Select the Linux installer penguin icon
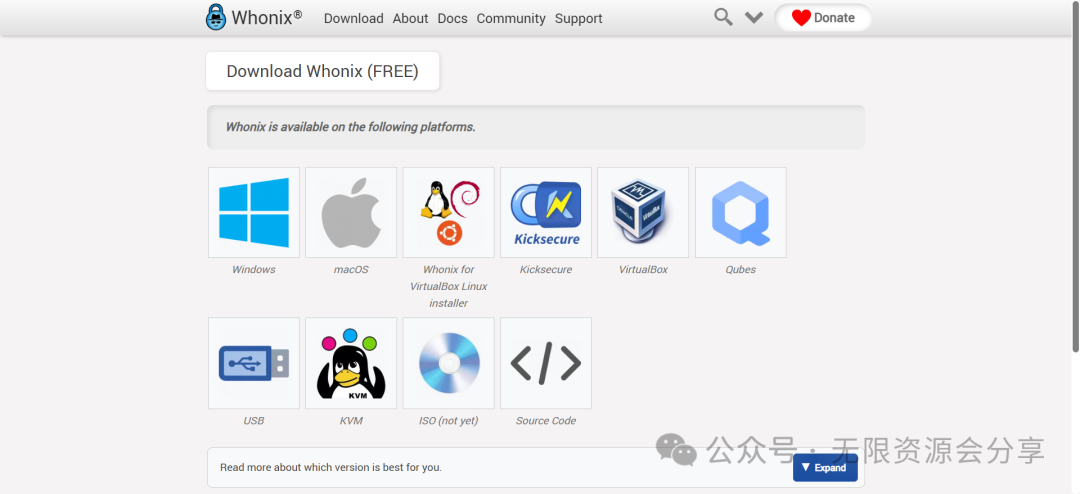This screenshot has width=1080, height=494. coord(448,212)
